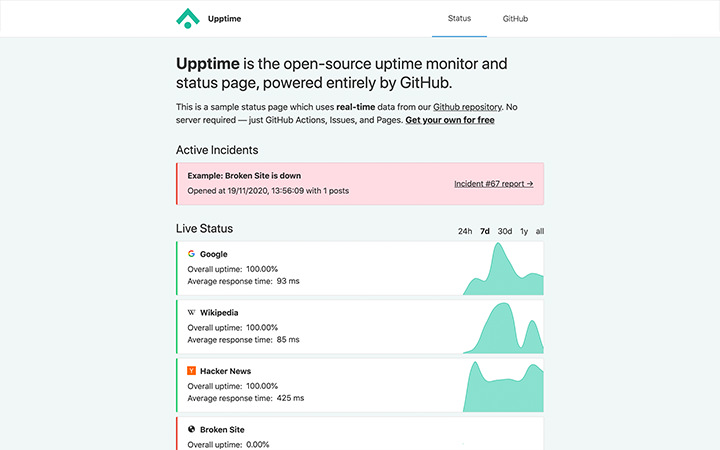Open the Wikipedia site name link
Image resolution: width=720 pixels, height=450 pixels.
[219, 313]
